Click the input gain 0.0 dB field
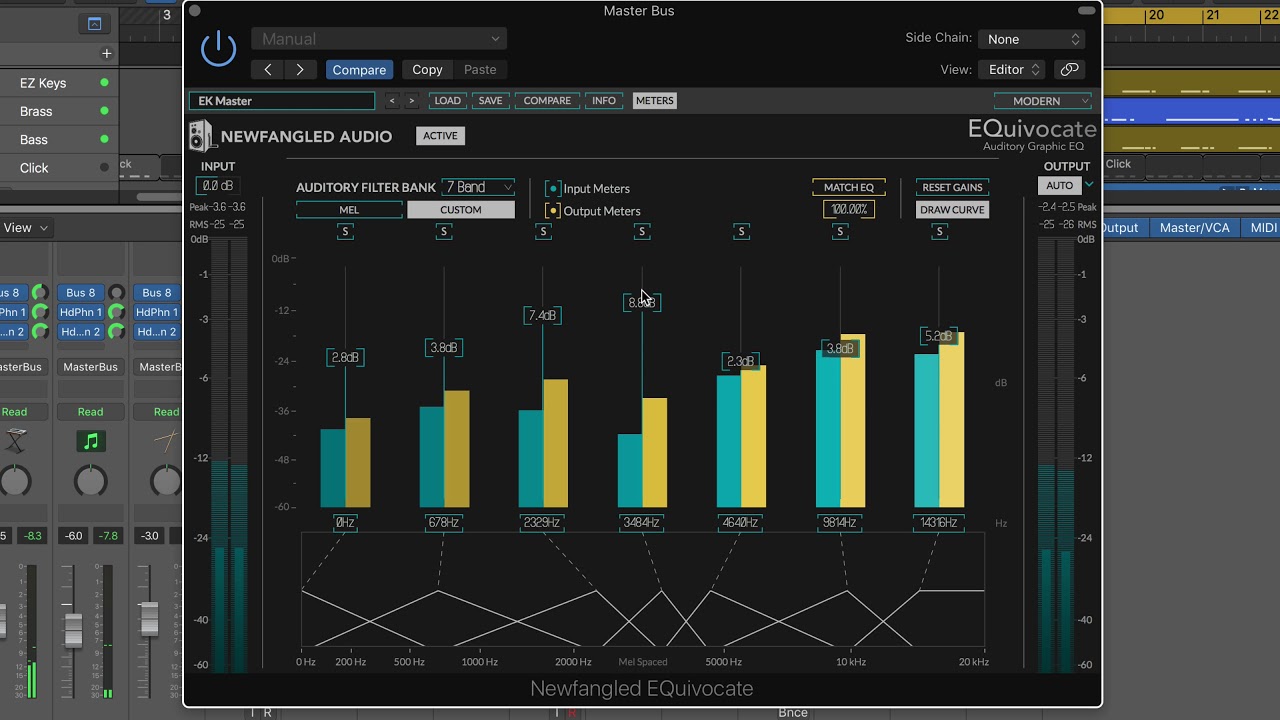 (217, 186)
